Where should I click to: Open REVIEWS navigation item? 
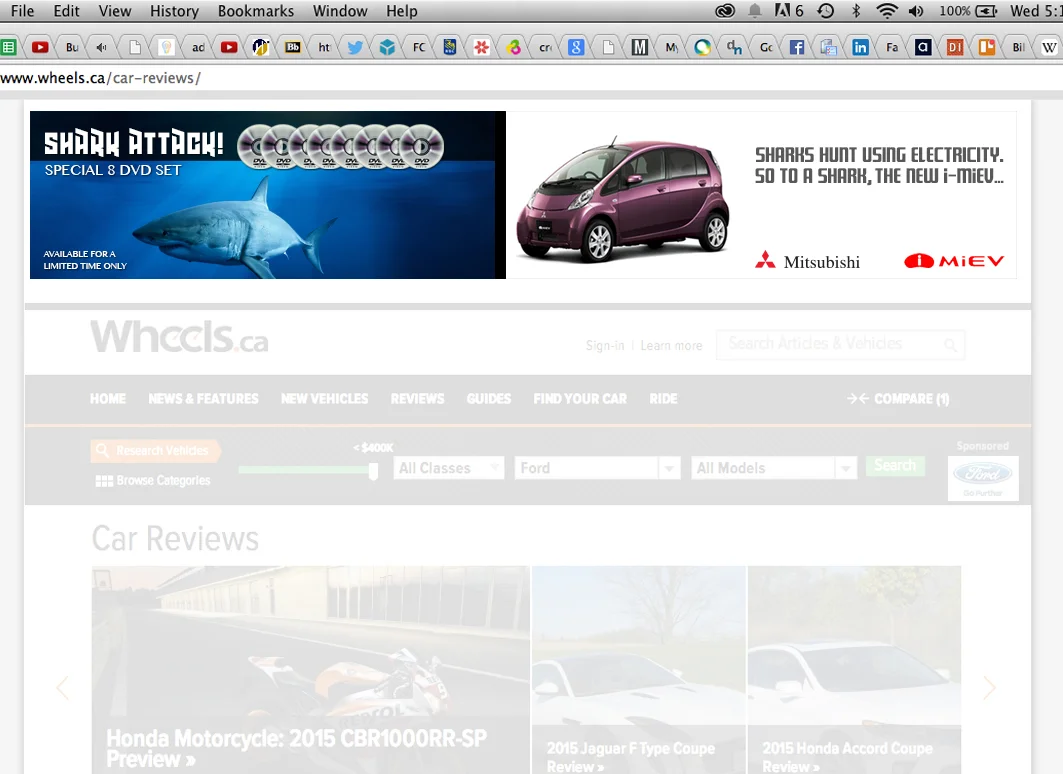pyautogui.click(x=418, y=399)
